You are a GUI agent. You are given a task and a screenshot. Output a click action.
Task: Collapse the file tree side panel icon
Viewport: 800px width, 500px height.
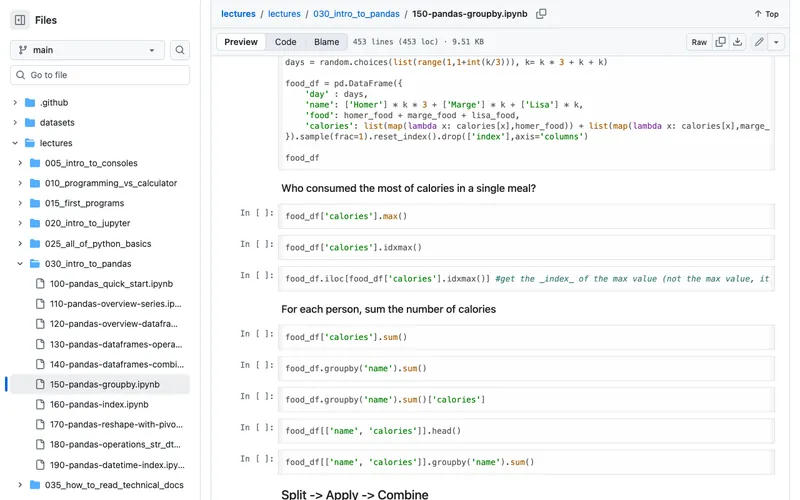click(20, 20)
